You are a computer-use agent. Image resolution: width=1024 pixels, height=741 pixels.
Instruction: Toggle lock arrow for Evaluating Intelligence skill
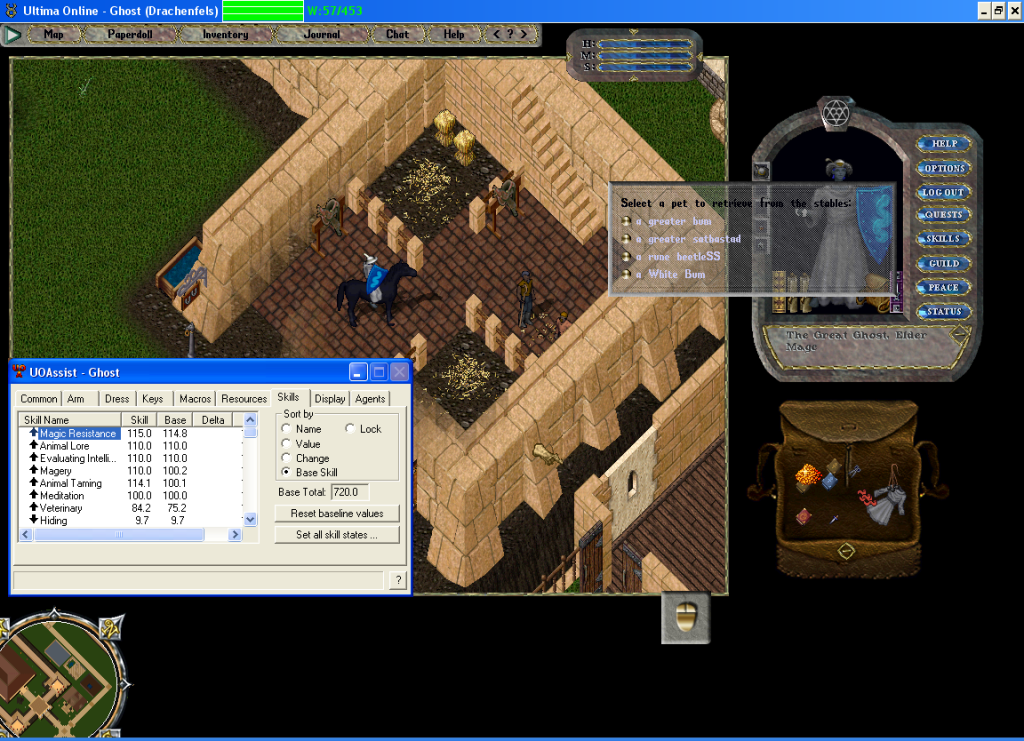tap(33, 458)
